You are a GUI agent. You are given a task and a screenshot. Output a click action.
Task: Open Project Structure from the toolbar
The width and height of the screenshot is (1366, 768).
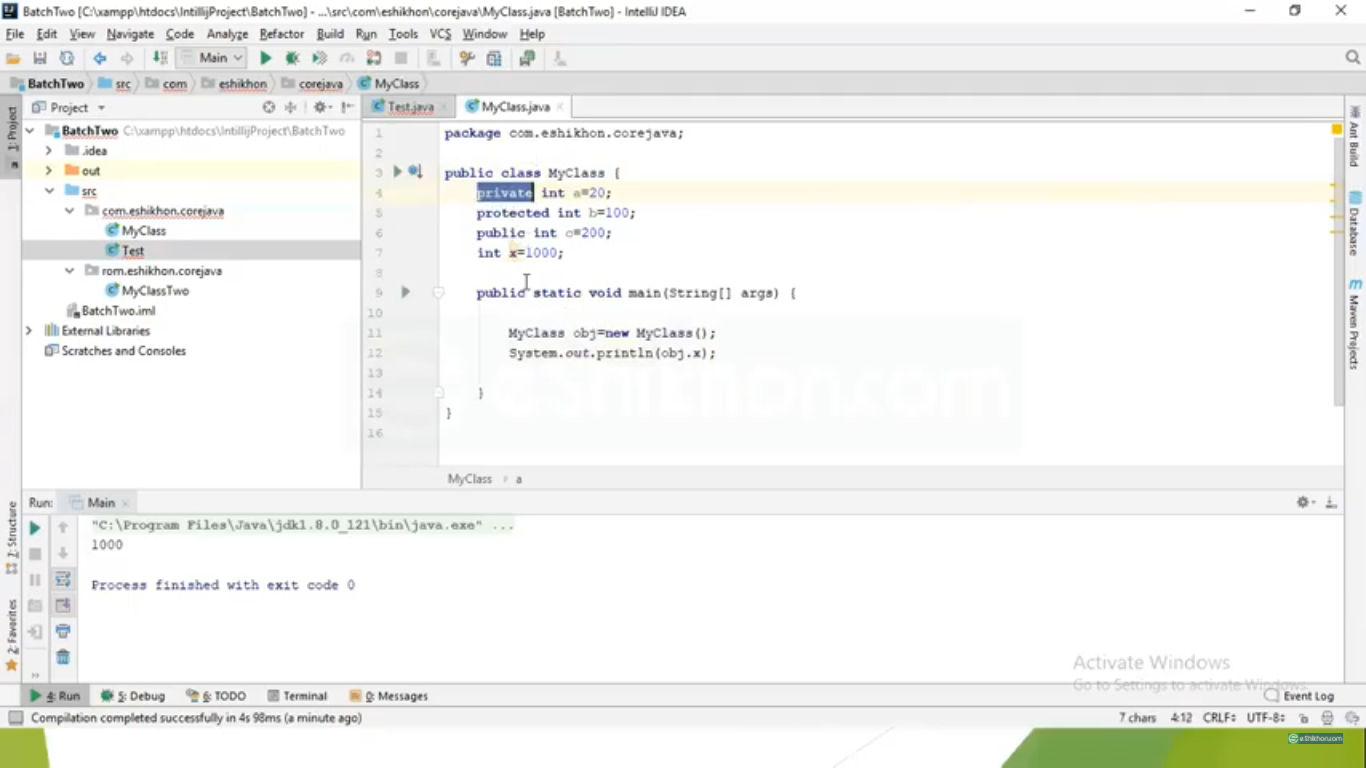494,59
